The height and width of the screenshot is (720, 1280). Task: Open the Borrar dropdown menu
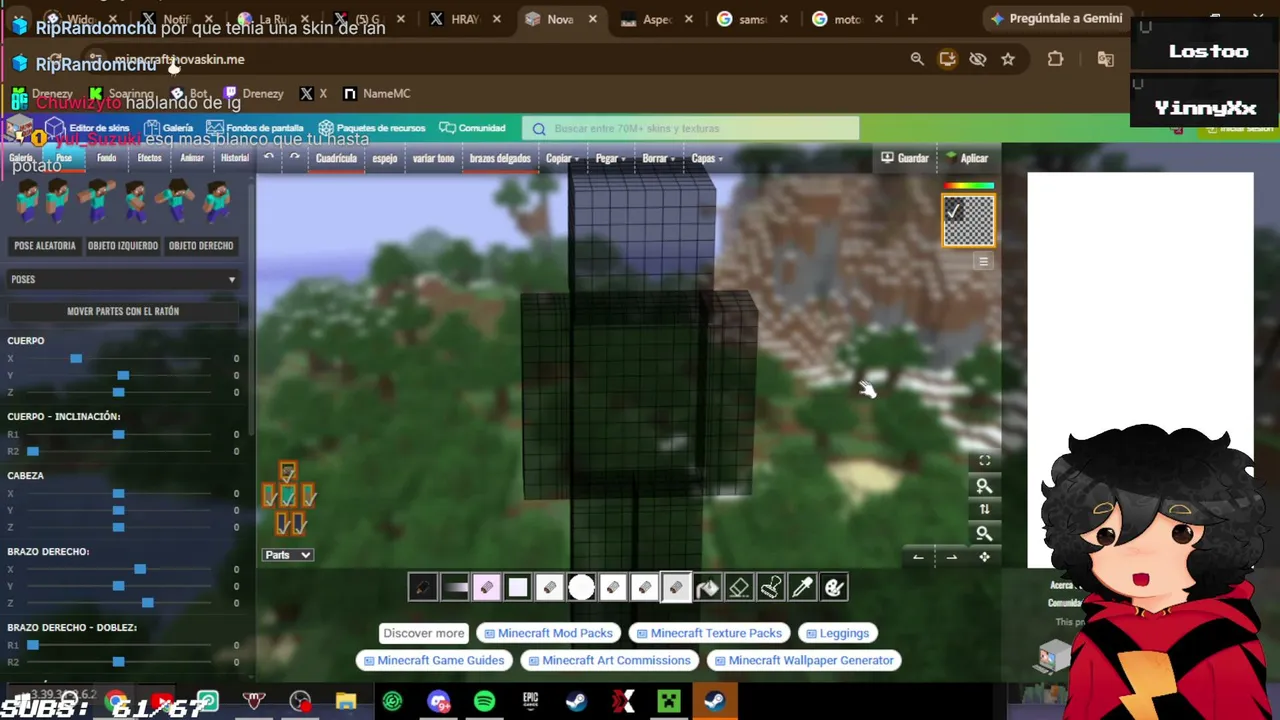coord(658,158)
